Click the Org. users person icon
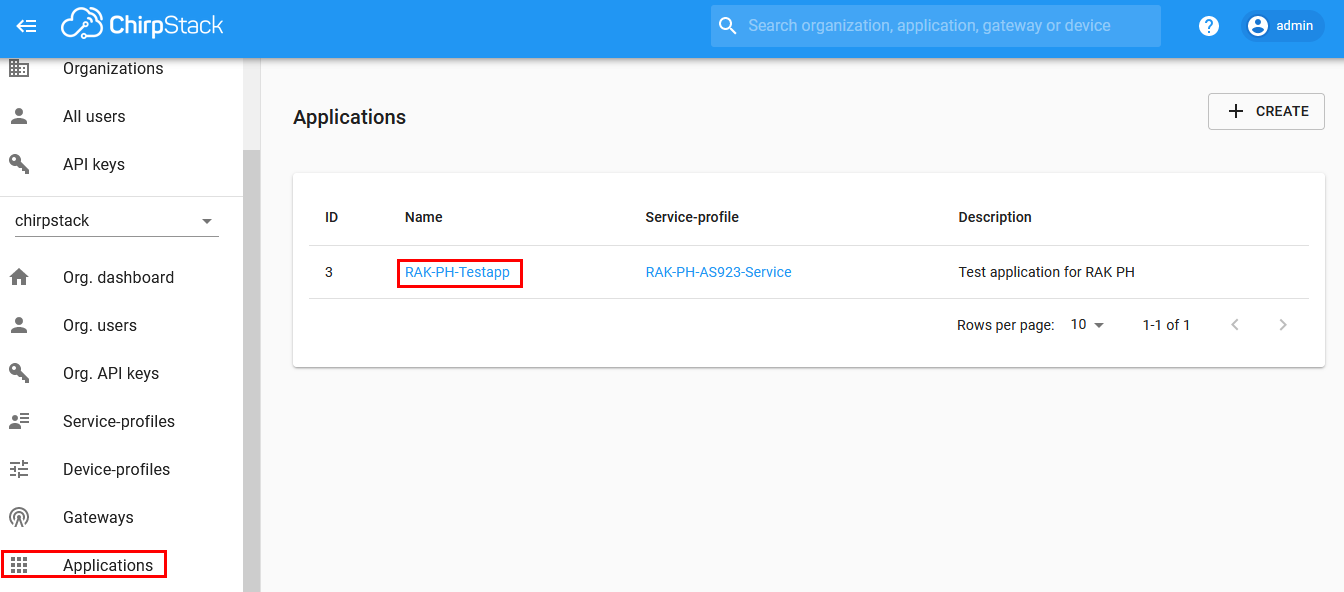This screenshot has width=1344, height=592. click(19, 325)
